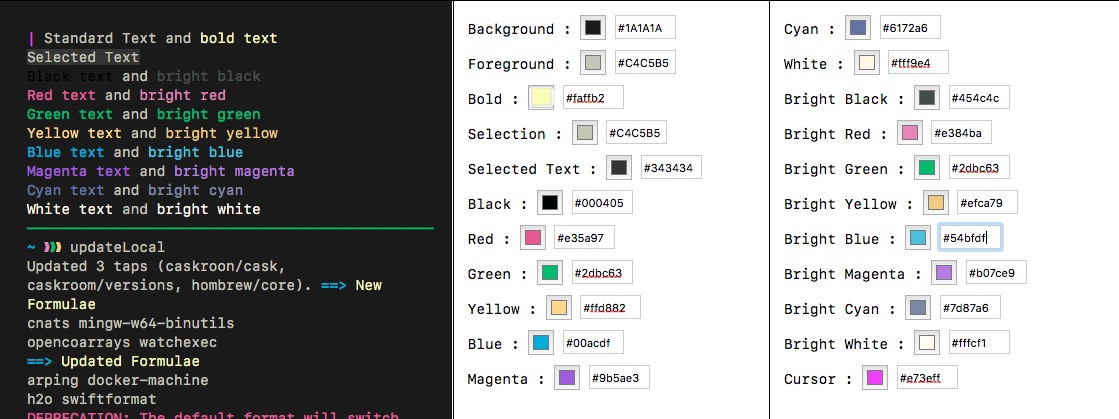Open the Foreground color swatch

593,64
